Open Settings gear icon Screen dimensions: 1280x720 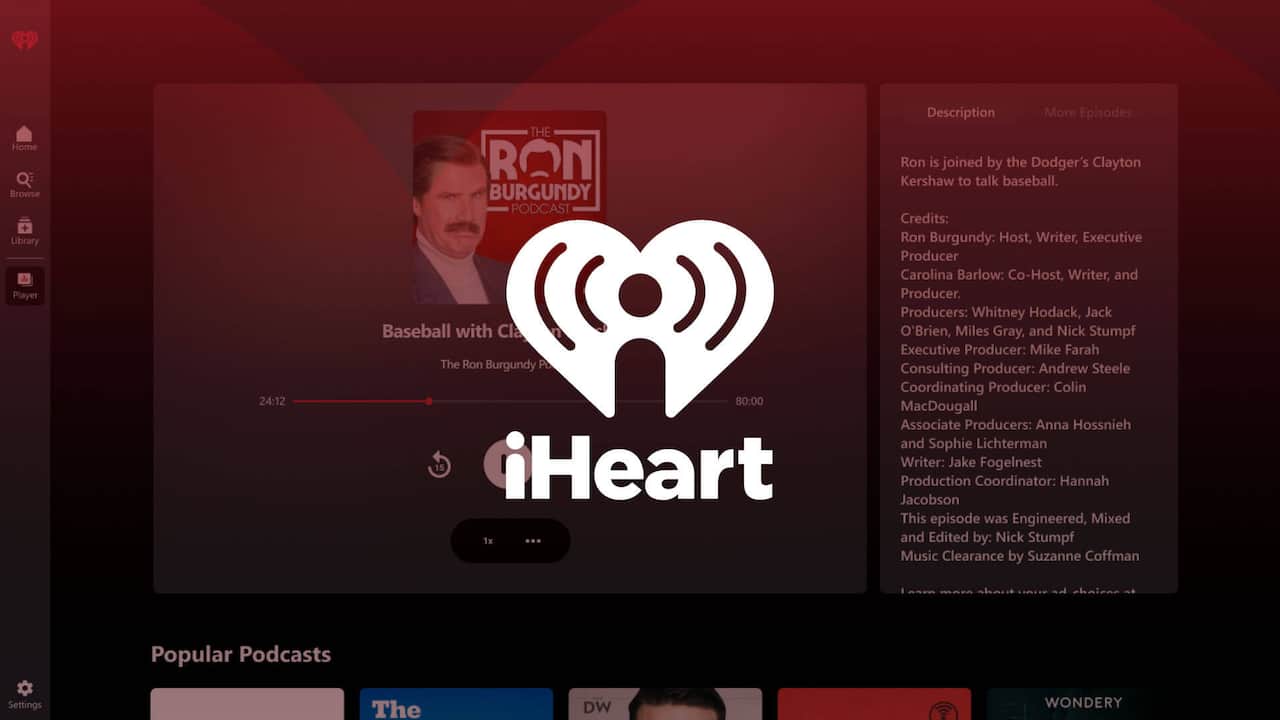coord(25,694)
